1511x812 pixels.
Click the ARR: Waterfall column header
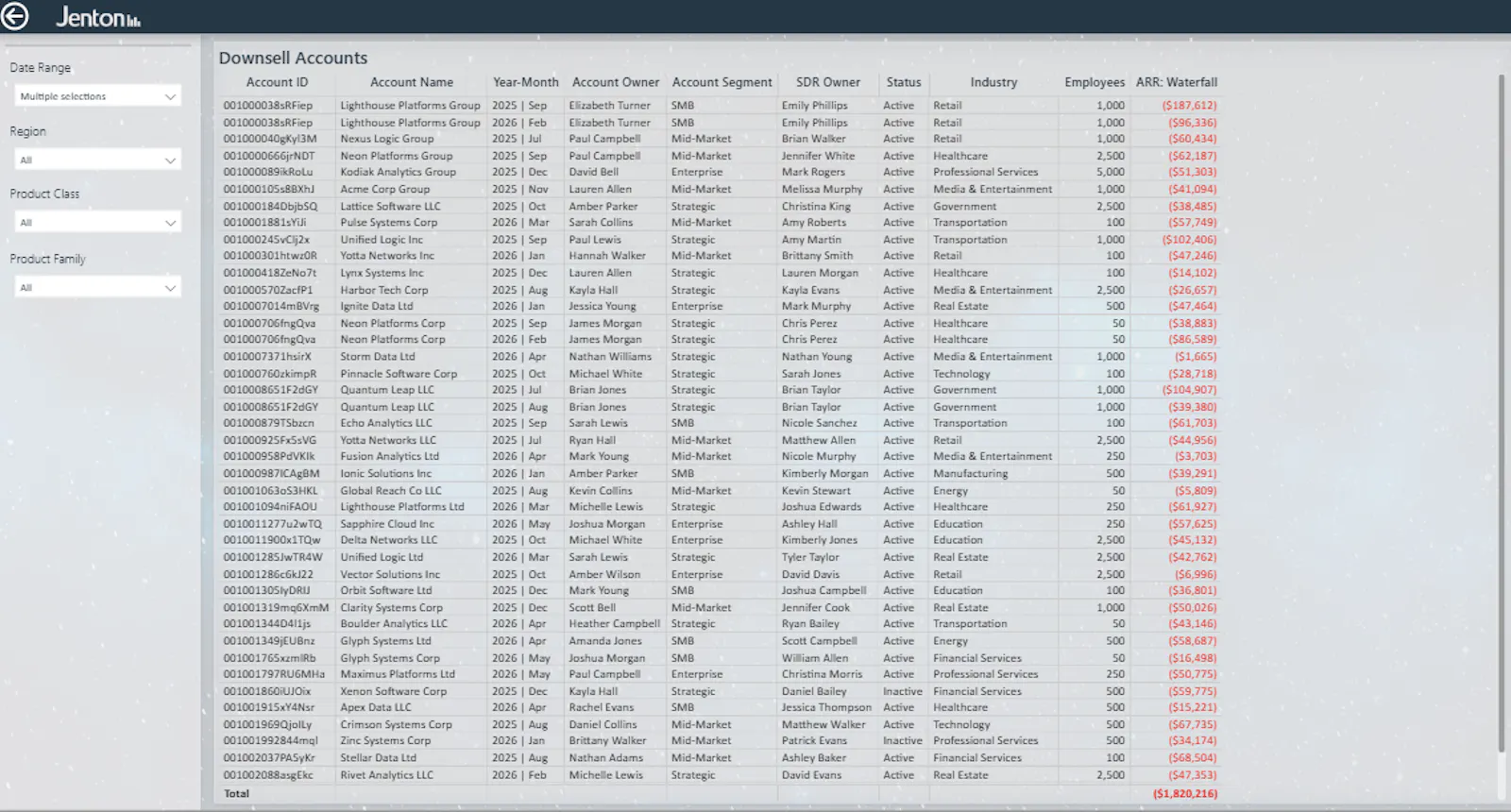pos(1177,82)
